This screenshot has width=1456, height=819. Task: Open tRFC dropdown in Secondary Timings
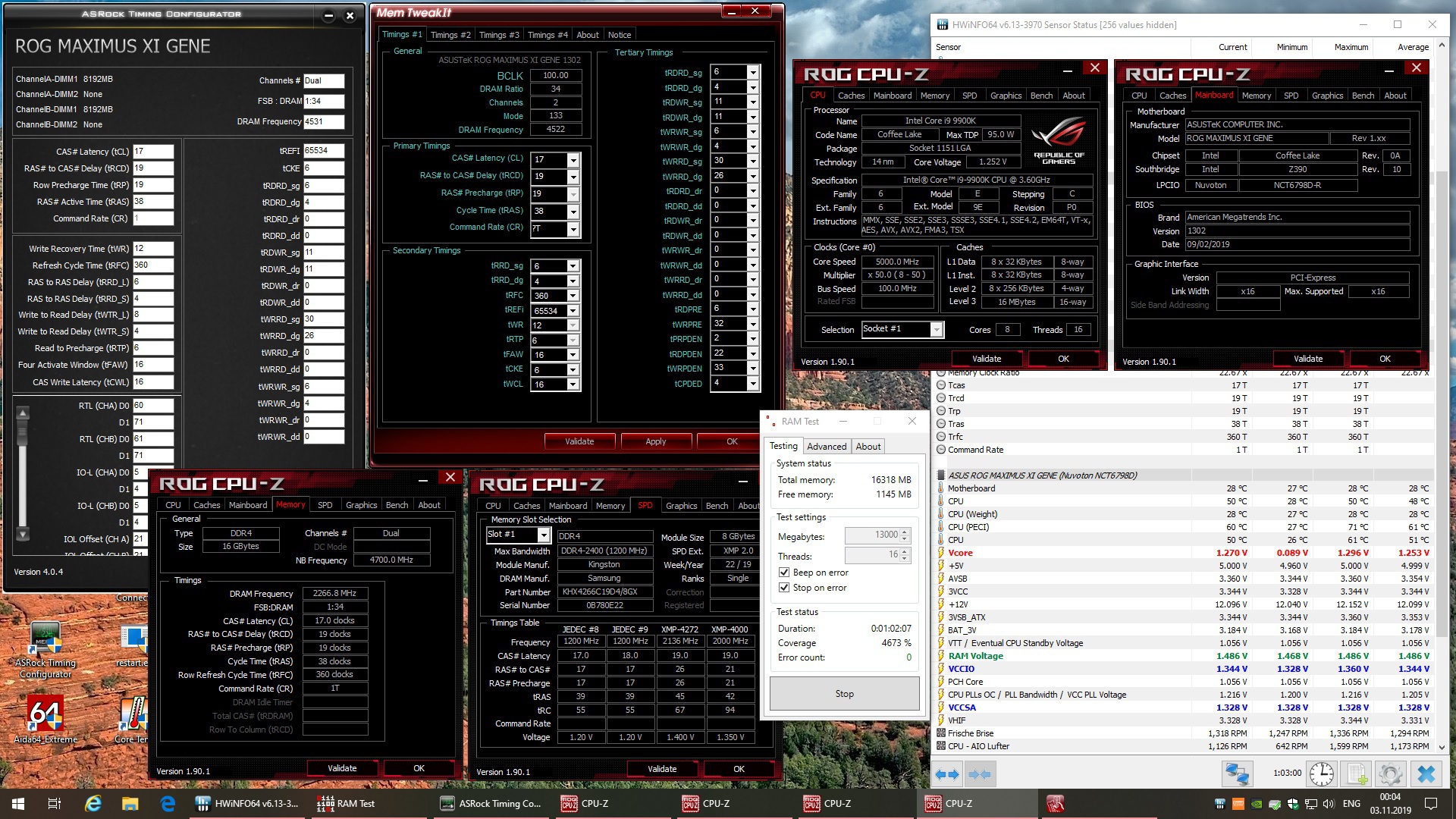[x=573, y=296]
